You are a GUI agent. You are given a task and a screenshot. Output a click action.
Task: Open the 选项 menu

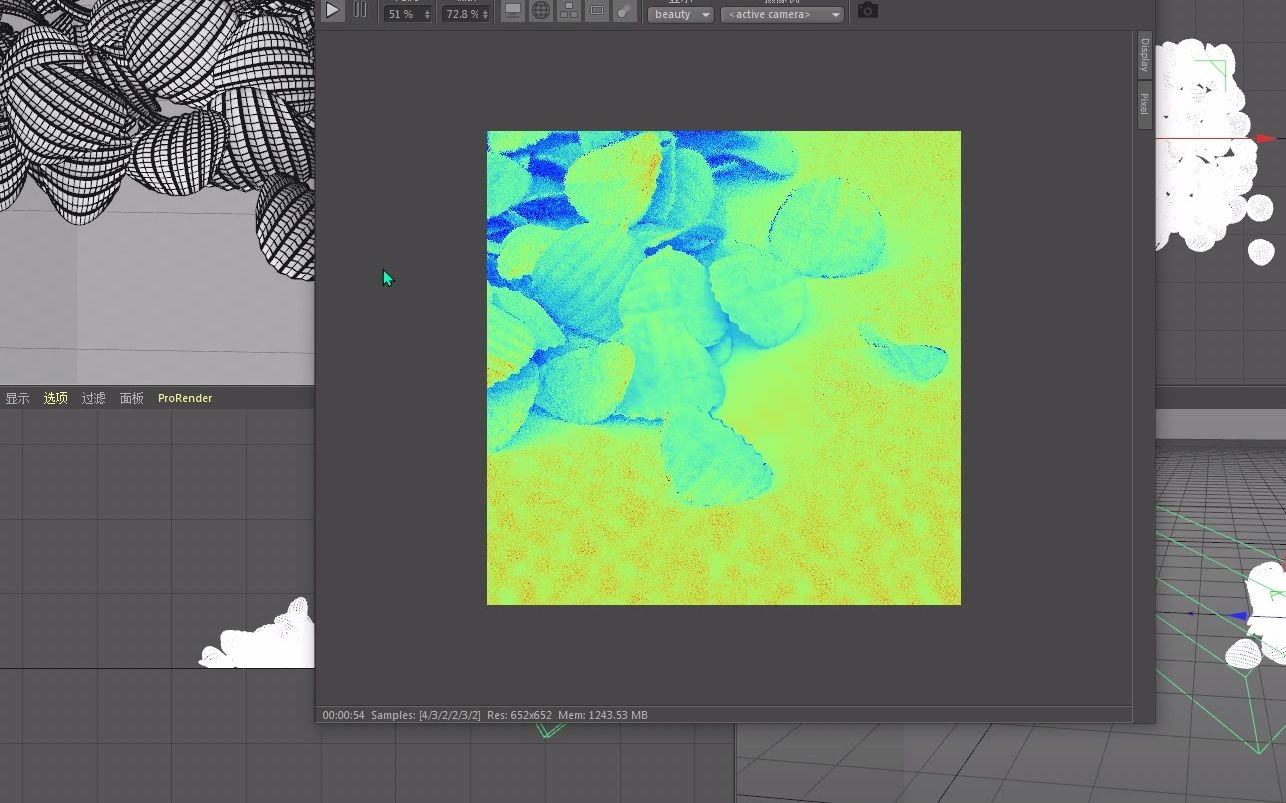(55, 397)
